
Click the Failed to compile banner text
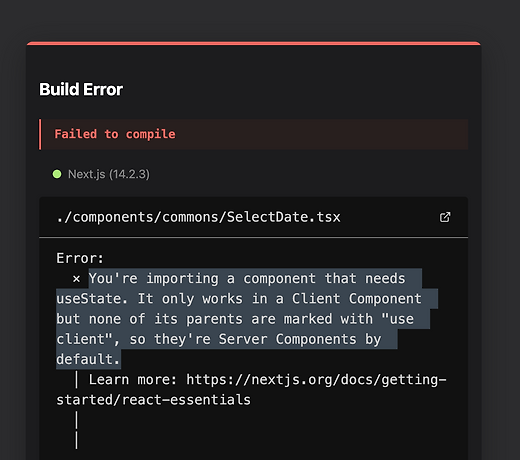pyautogui.click(x=115, y=134)
